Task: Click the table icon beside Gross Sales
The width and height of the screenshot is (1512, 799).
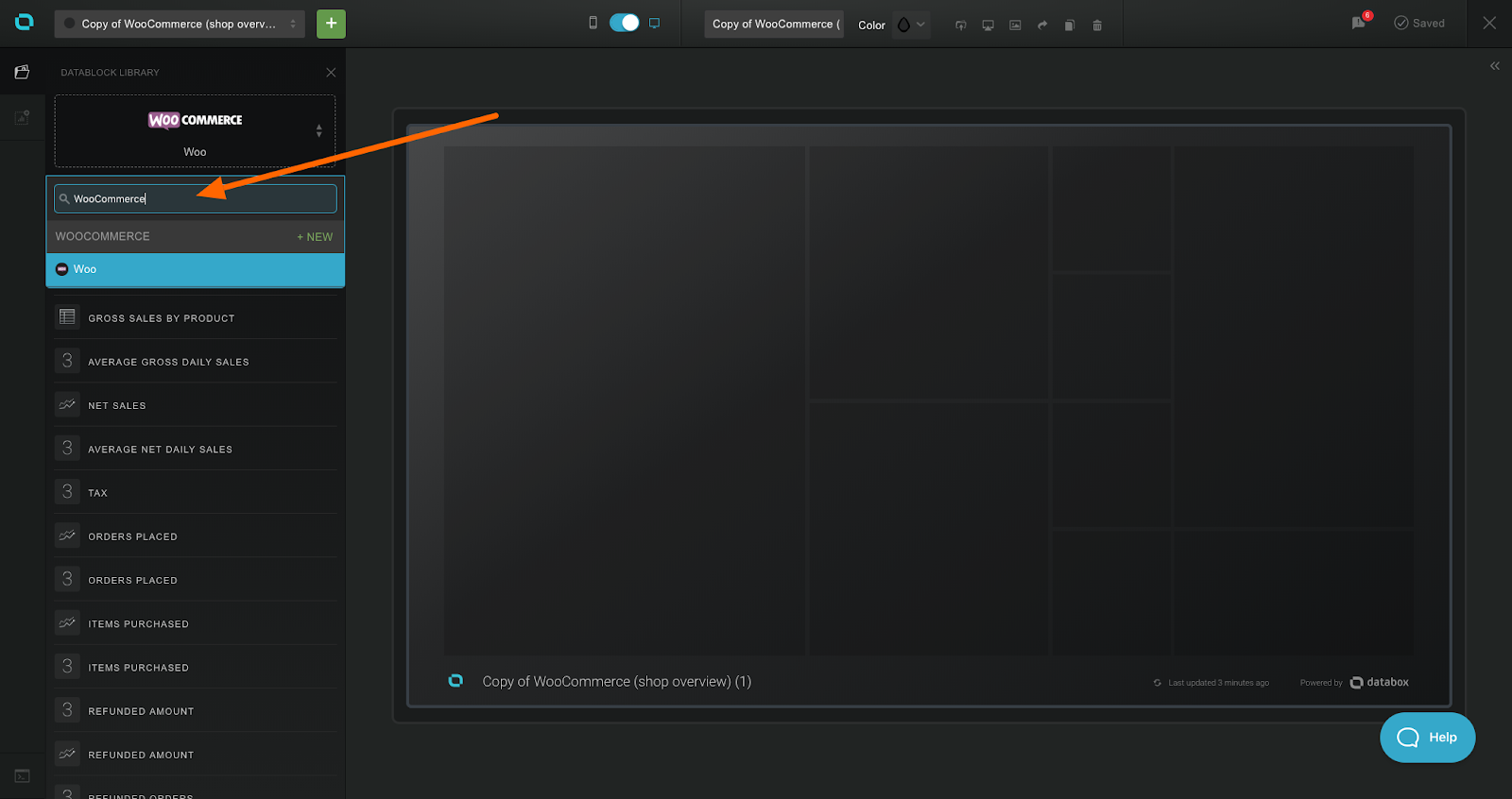Action: (x=67, y=316)
